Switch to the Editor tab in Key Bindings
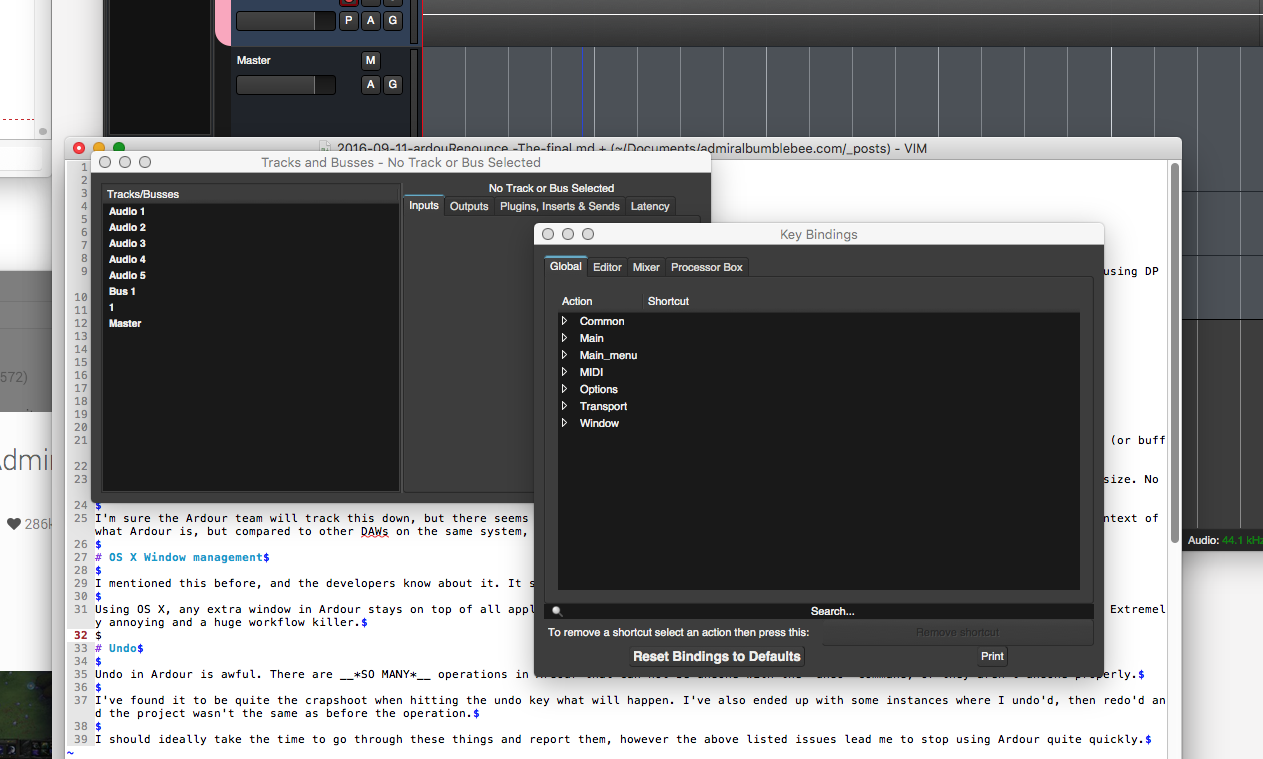Viewport: 1263px width, 759px height. coord(607,267)
